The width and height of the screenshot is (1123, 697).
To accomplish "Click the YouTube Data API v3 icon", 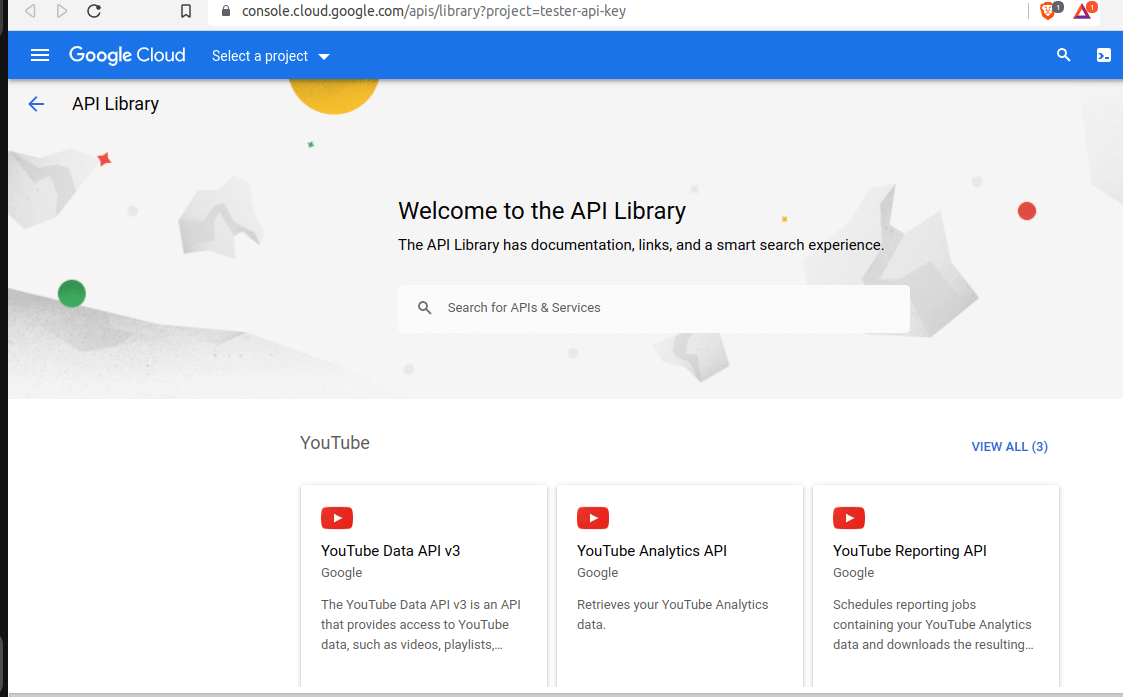I will pyautogui.click(x=337, y=518).
